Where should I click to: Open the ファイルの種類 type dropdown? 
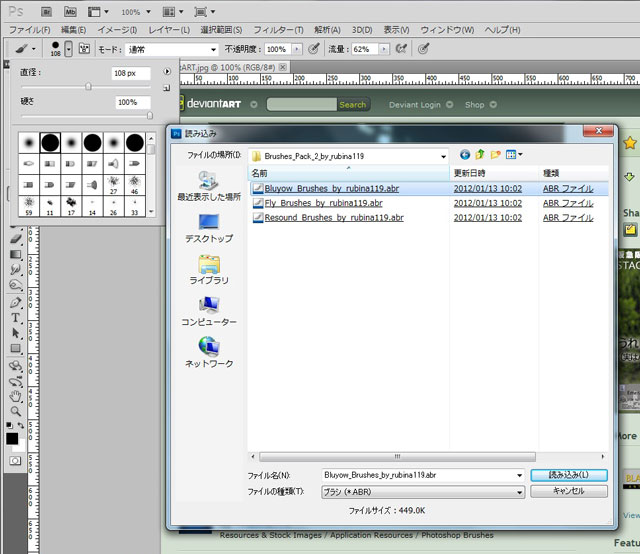point(423,492)
